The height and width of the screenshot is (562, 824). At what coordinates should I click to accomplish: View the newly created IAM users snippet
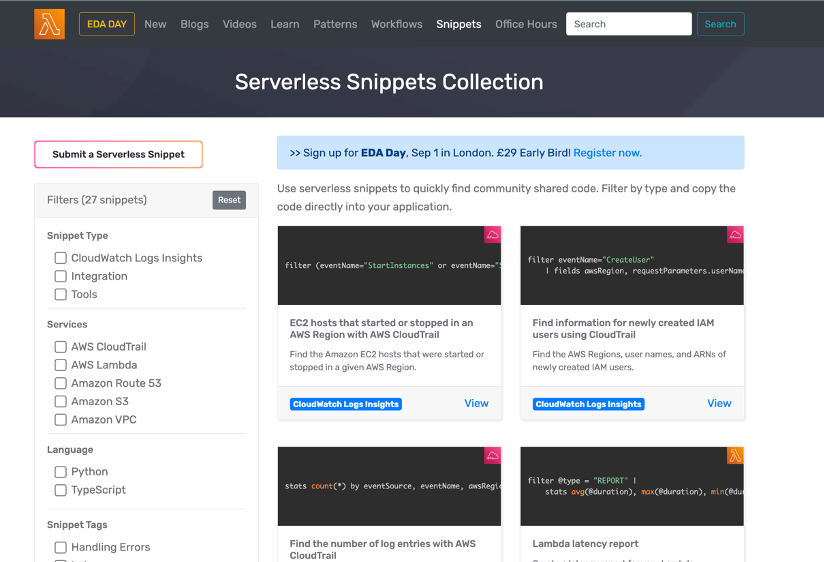719,403
